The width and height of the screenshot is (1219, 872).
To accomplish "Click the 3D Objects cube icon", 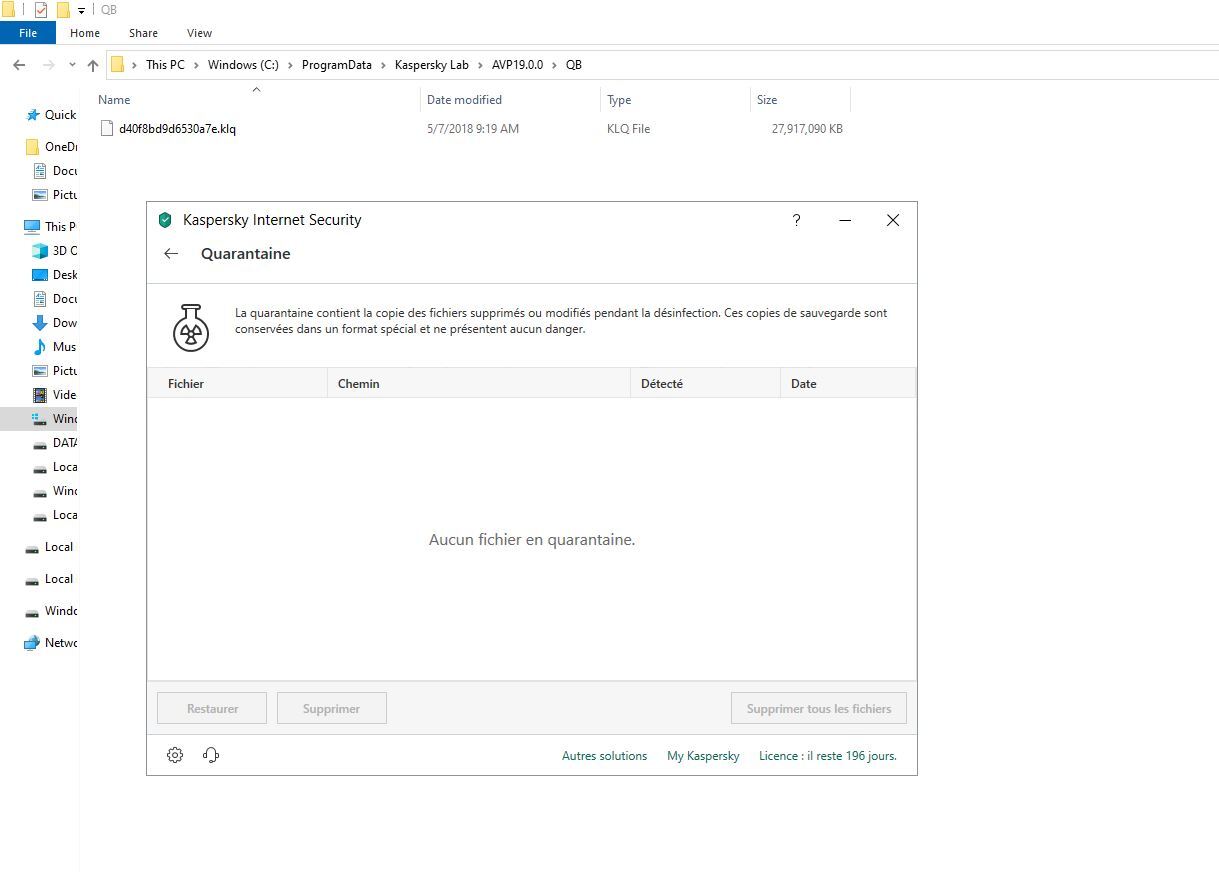I will pos(40,251).
